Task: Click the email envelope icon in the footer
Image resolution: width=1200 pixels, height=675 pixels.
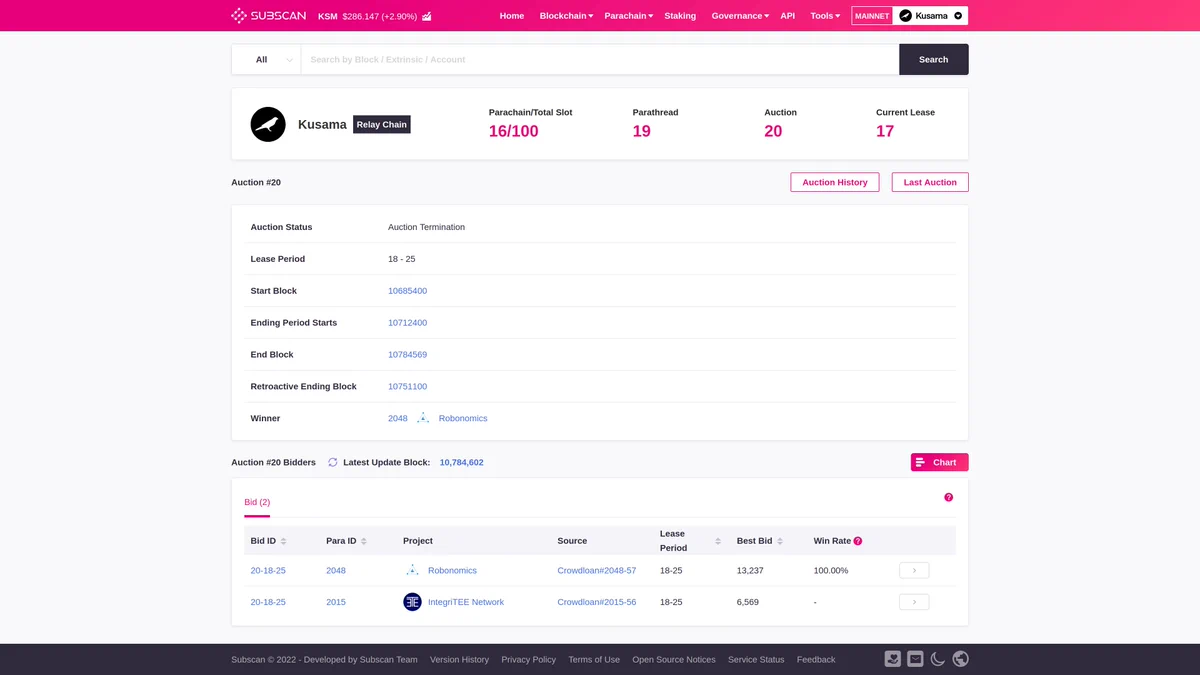Action: point(915,659)
